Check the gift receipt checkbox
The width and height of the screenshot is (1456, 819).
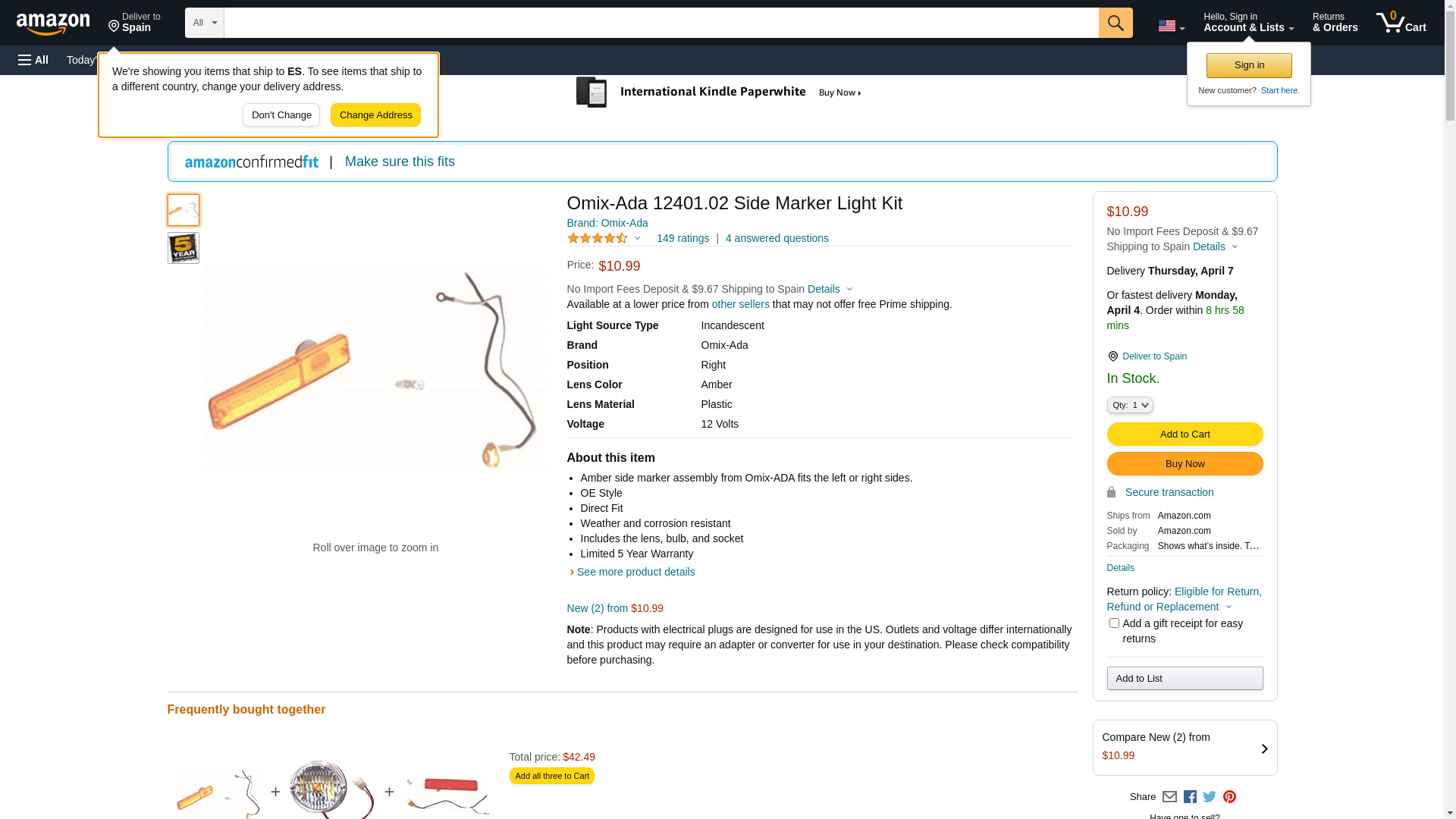coord(1114,623)
